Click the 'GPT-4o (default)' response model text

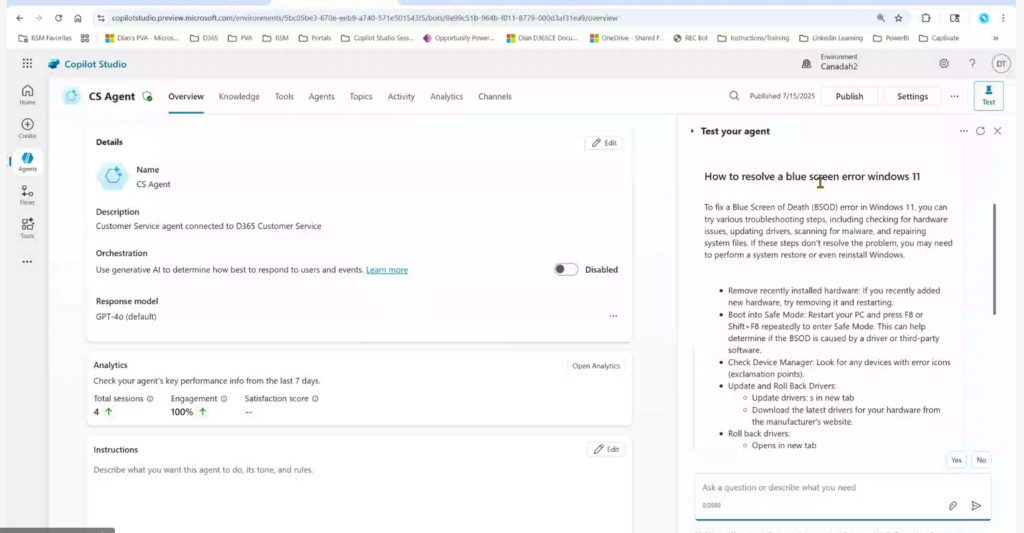(126, 317)
